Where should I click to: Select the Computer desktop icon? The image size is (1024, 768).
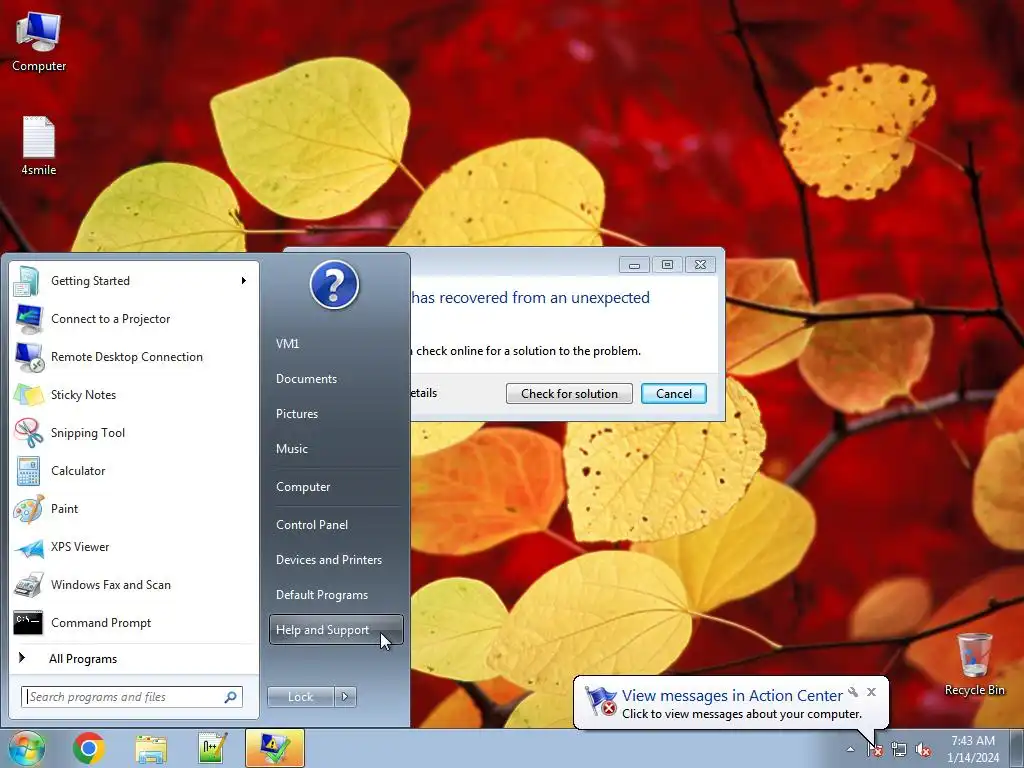39,42
